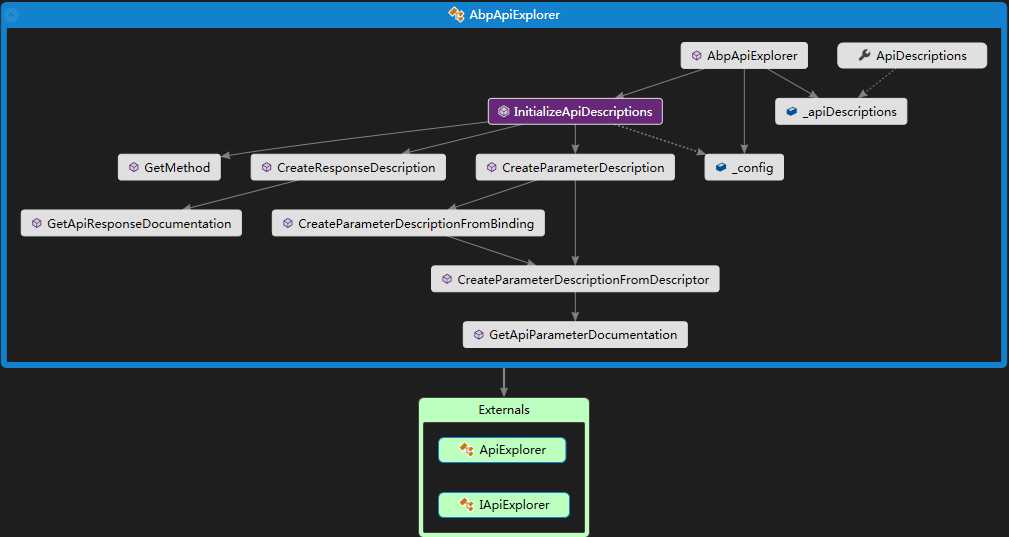The width and height of the screenshot is (1009, 537).
Task: Click the blue field icon on _apiDescriptions
Action: [791, 111]
